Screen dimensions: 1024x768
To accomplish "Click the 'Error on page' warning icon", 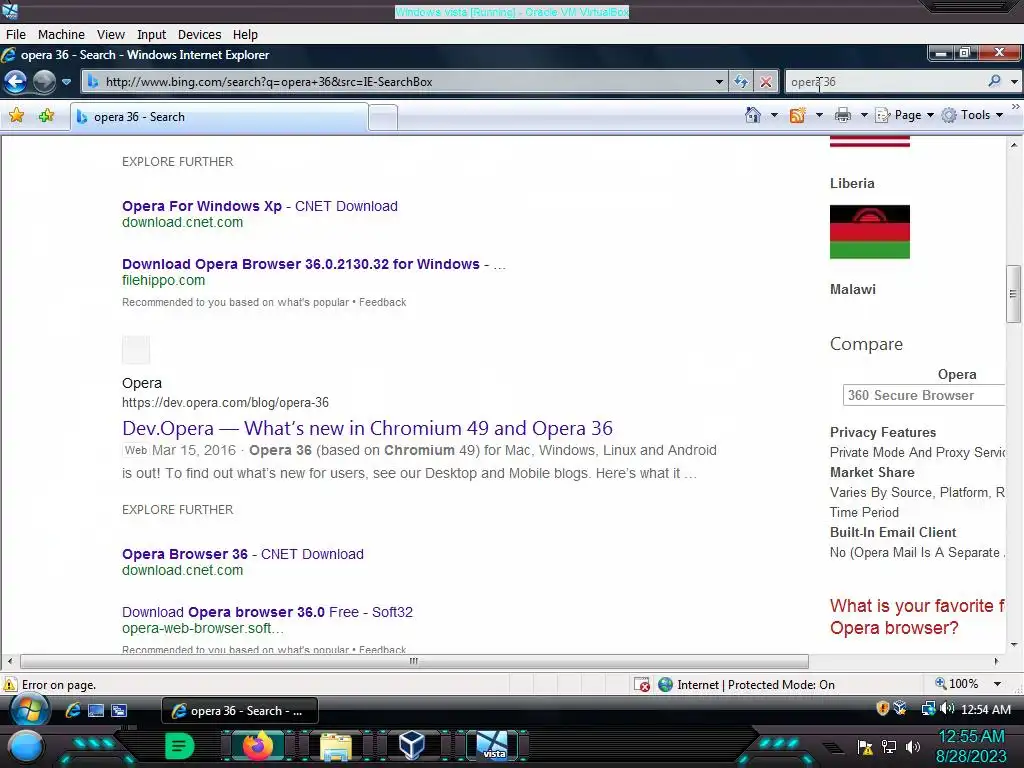I will tap(10, 684).
